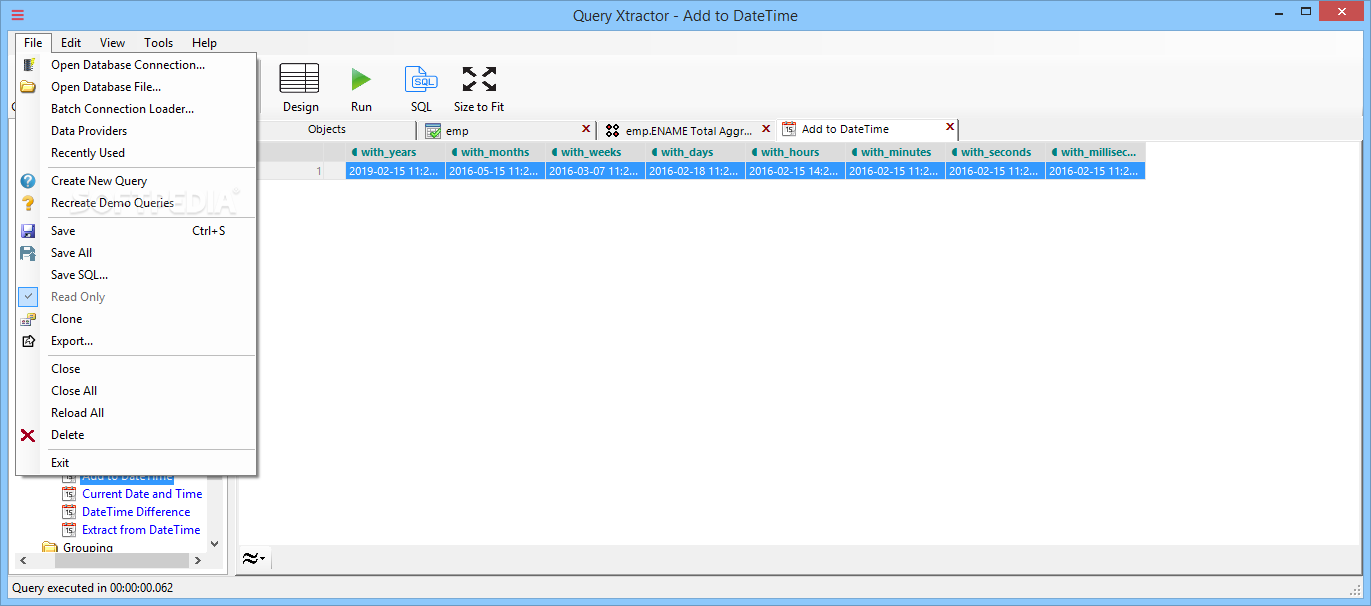Click the folder icon beside Open Database File
This screenshot has width=1371, height=606.
click(29, 87)
